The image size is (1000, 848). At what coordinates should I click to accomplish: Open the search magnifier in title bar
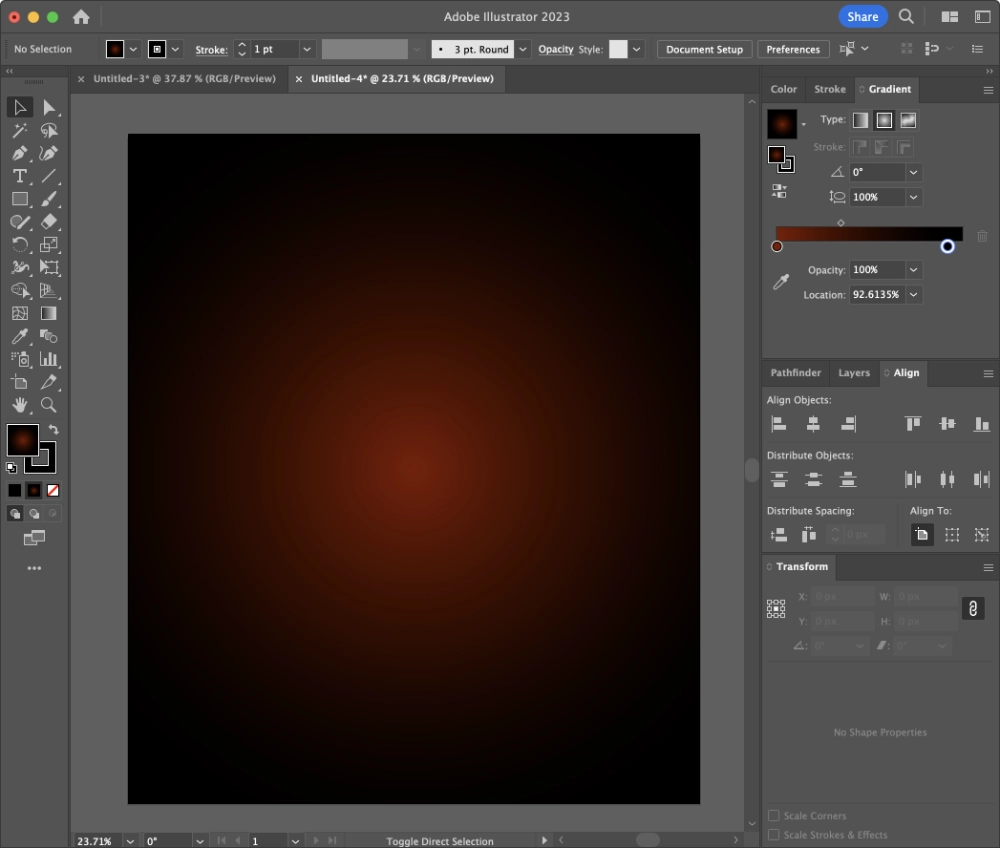coord(906,17)
